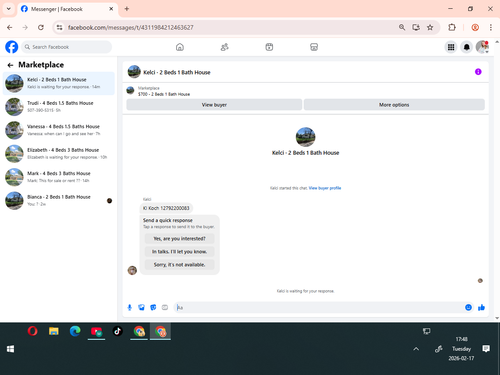
Task: Open Vanessa - 4 Beds 1.5 Baths House chat
Action: 59,130
